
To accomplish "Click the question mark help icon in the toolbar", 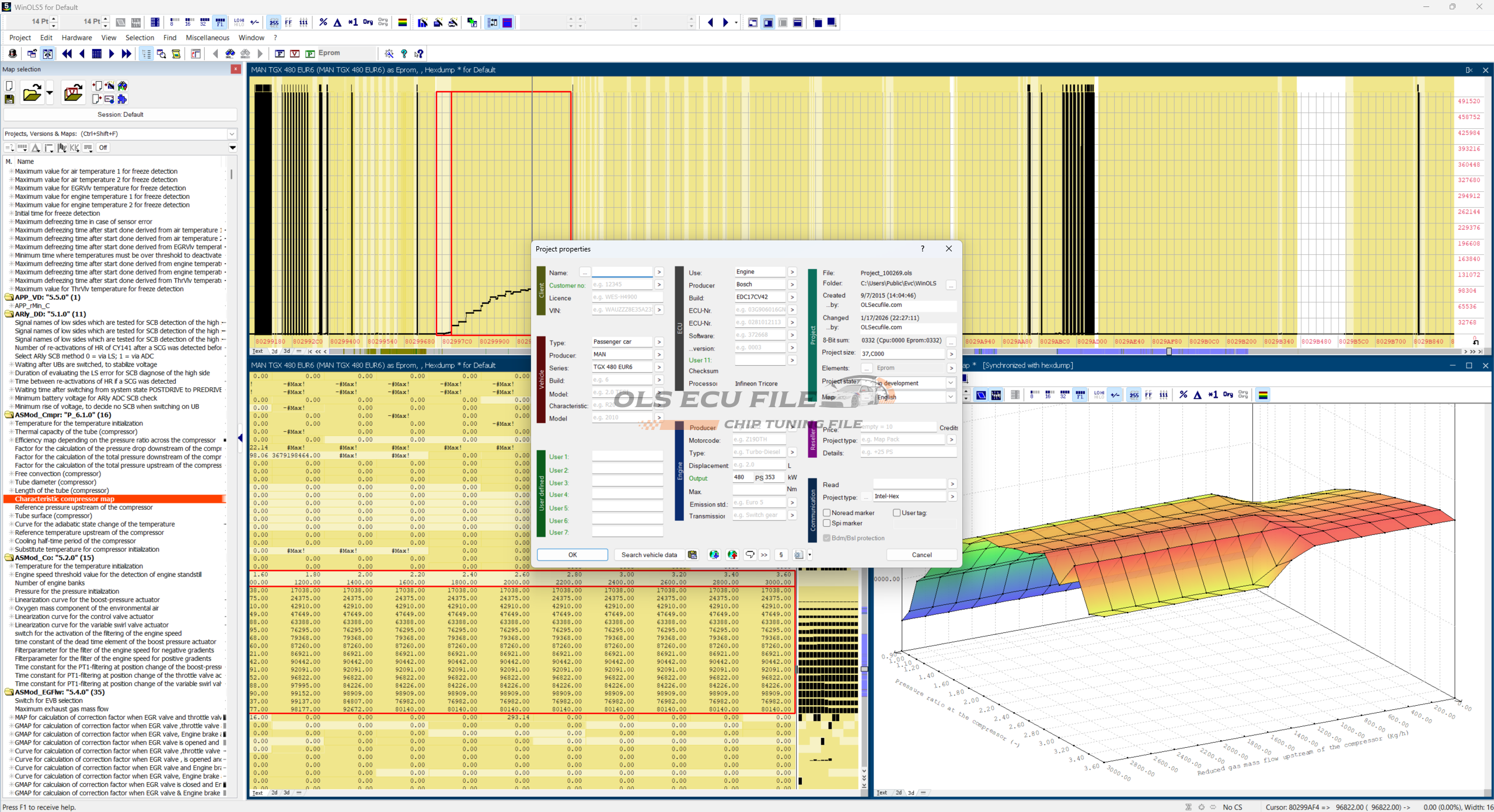I will click(x=404, y=54).
